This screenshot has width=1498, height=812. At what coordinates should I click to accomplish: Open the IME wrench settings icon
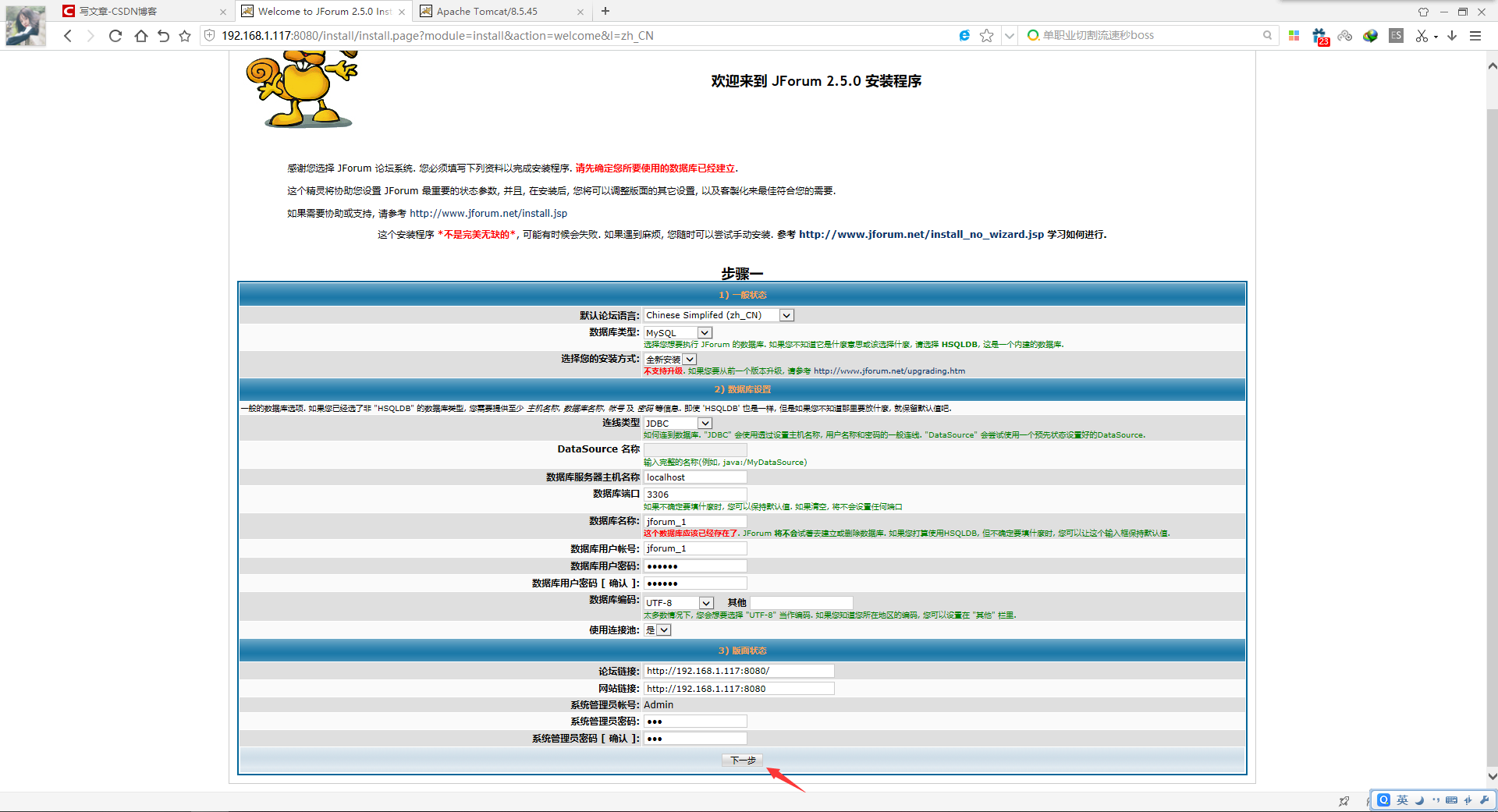[x=1484, y=800]
